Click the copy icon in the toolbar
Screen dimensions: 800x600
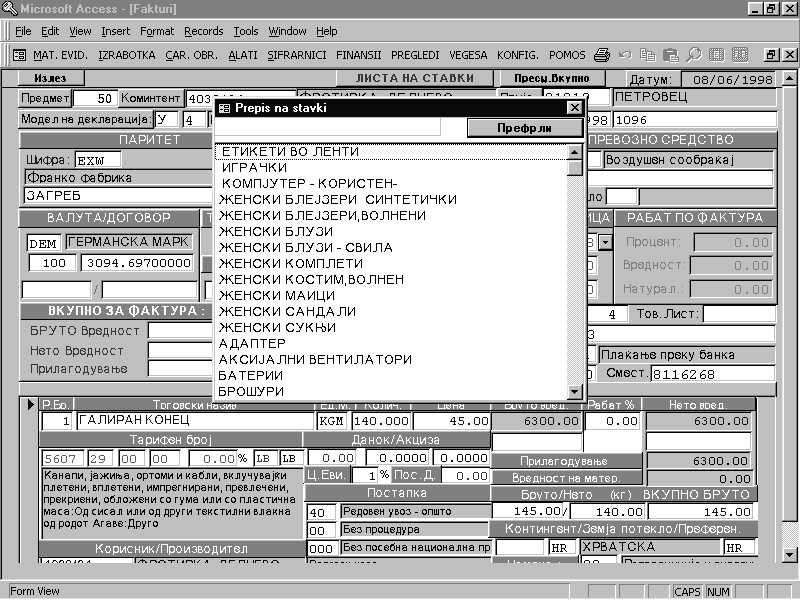(x=649, y=54)
